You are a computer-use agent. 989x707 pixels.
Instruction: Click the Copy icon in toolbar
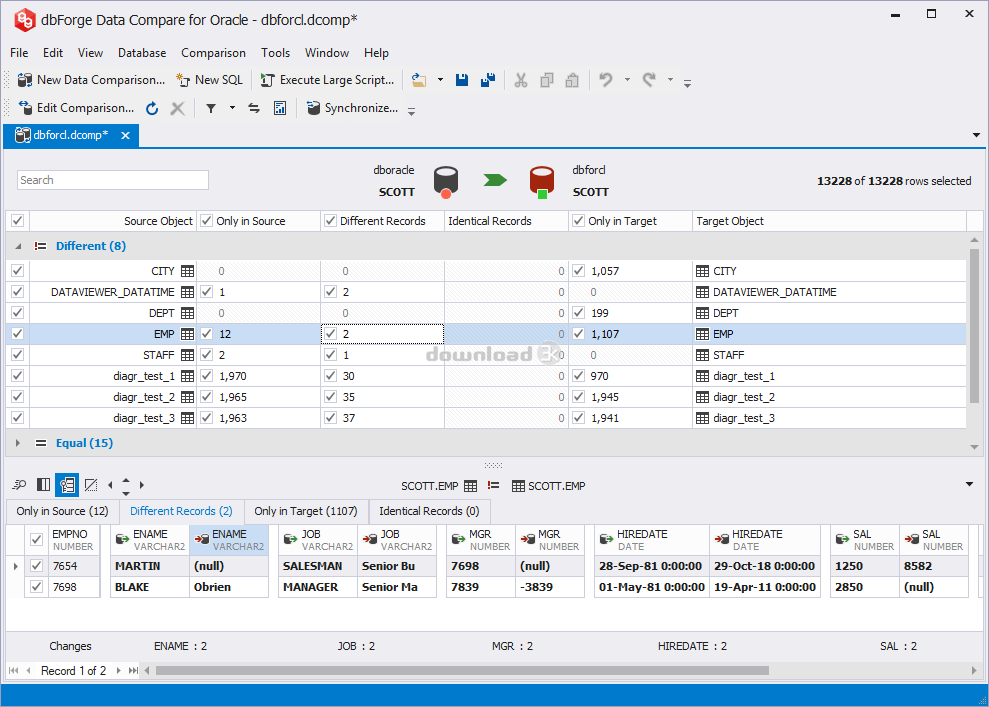(547, 80)
